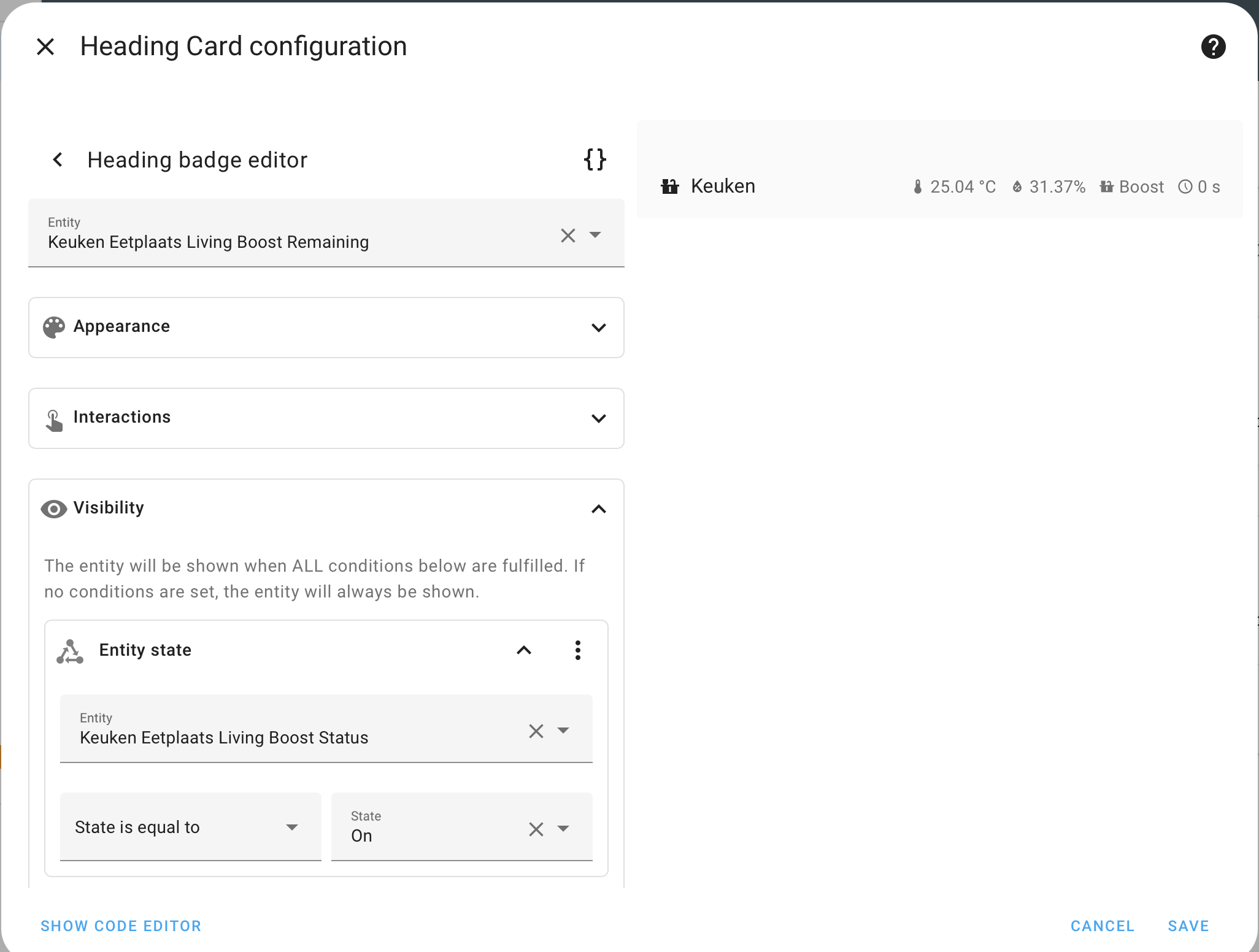Open the State is equal to dropdown
This screenshot has height=952, width=1259.
[190, 827]
